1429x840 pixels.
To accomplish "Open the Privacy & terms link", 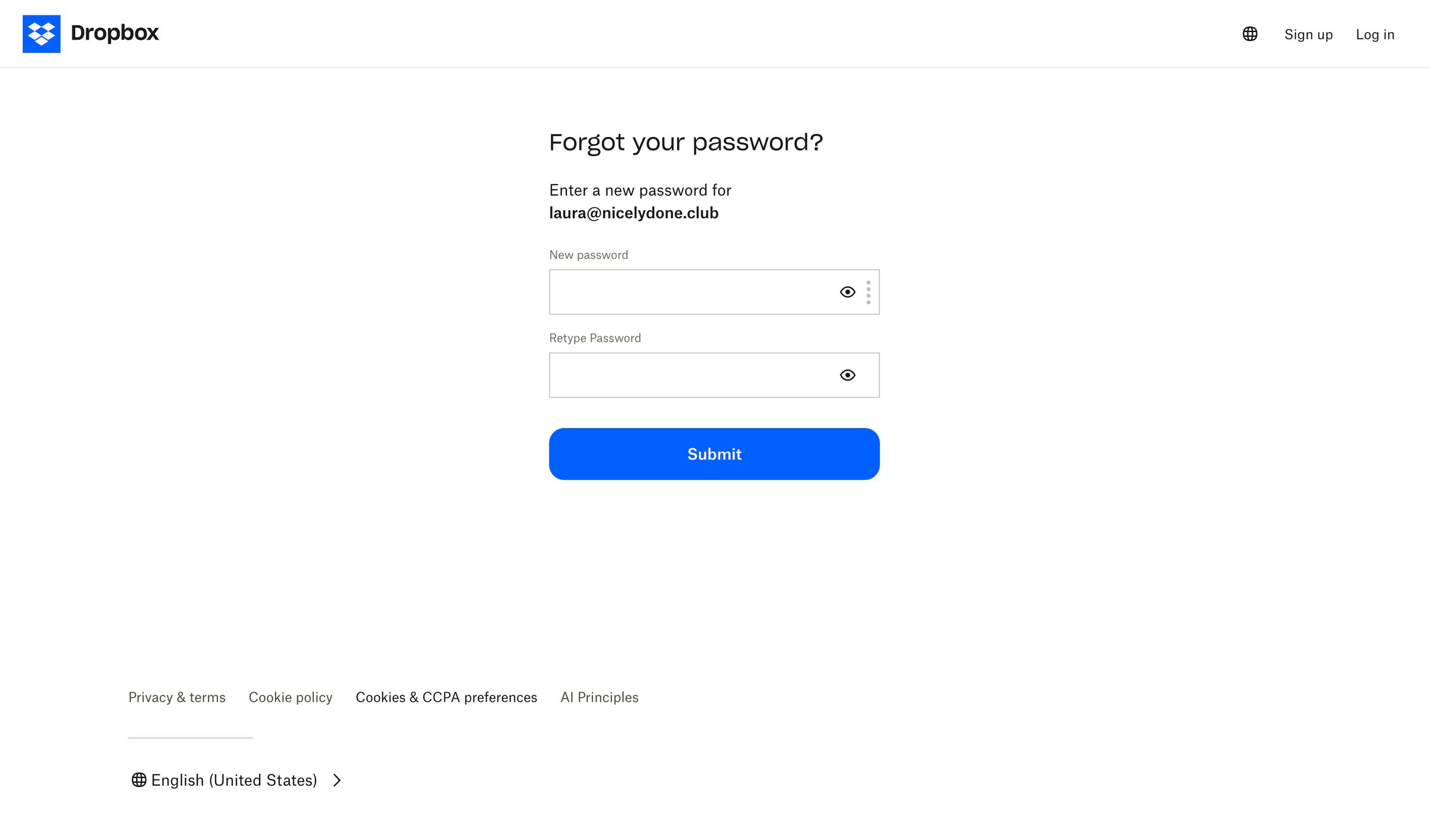I will coord(177,697).
